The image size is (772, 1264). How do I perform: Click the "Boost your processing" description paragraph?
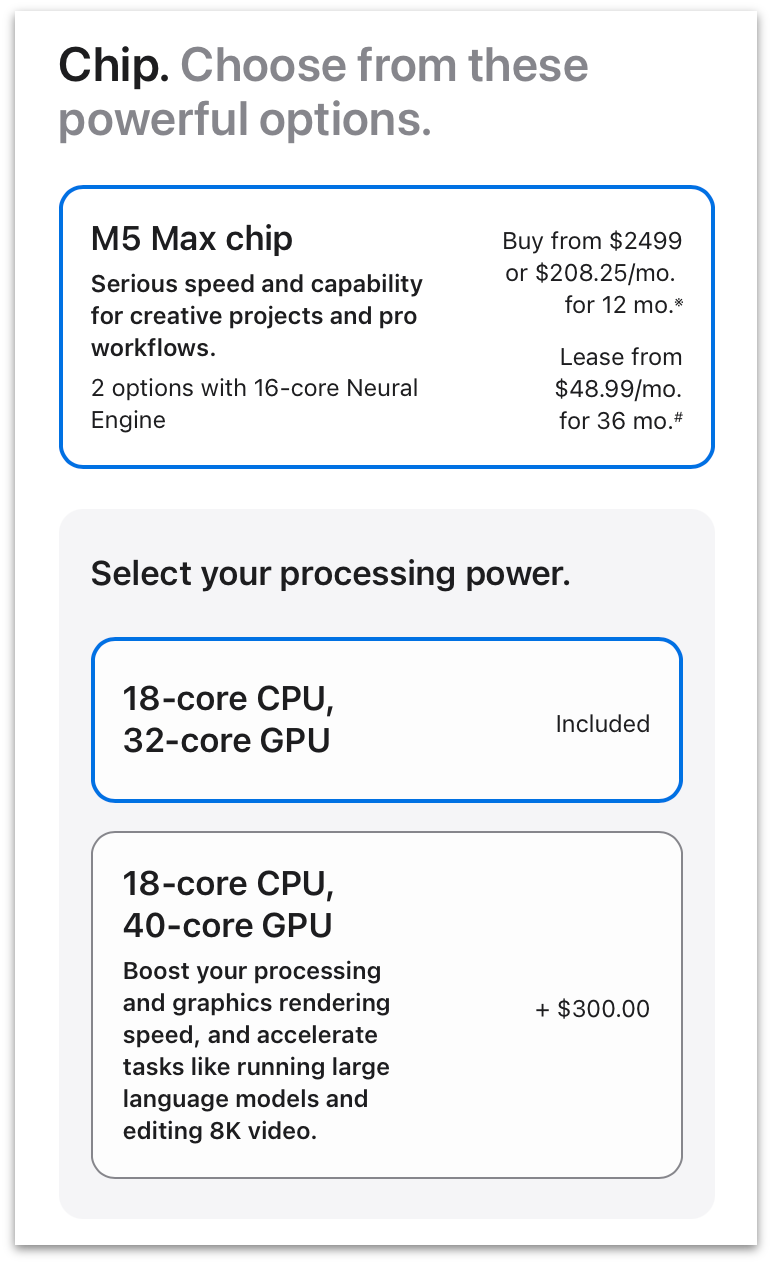tap(256, 1051)
